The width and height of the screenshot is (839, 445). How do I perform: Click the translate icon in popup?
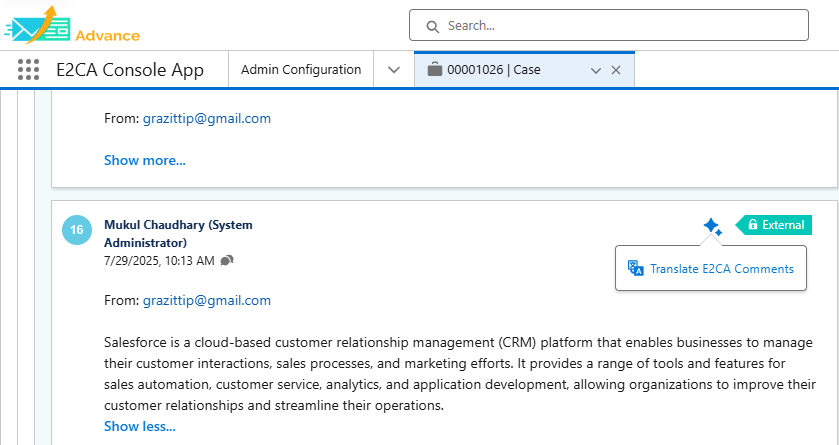point(636,268)
